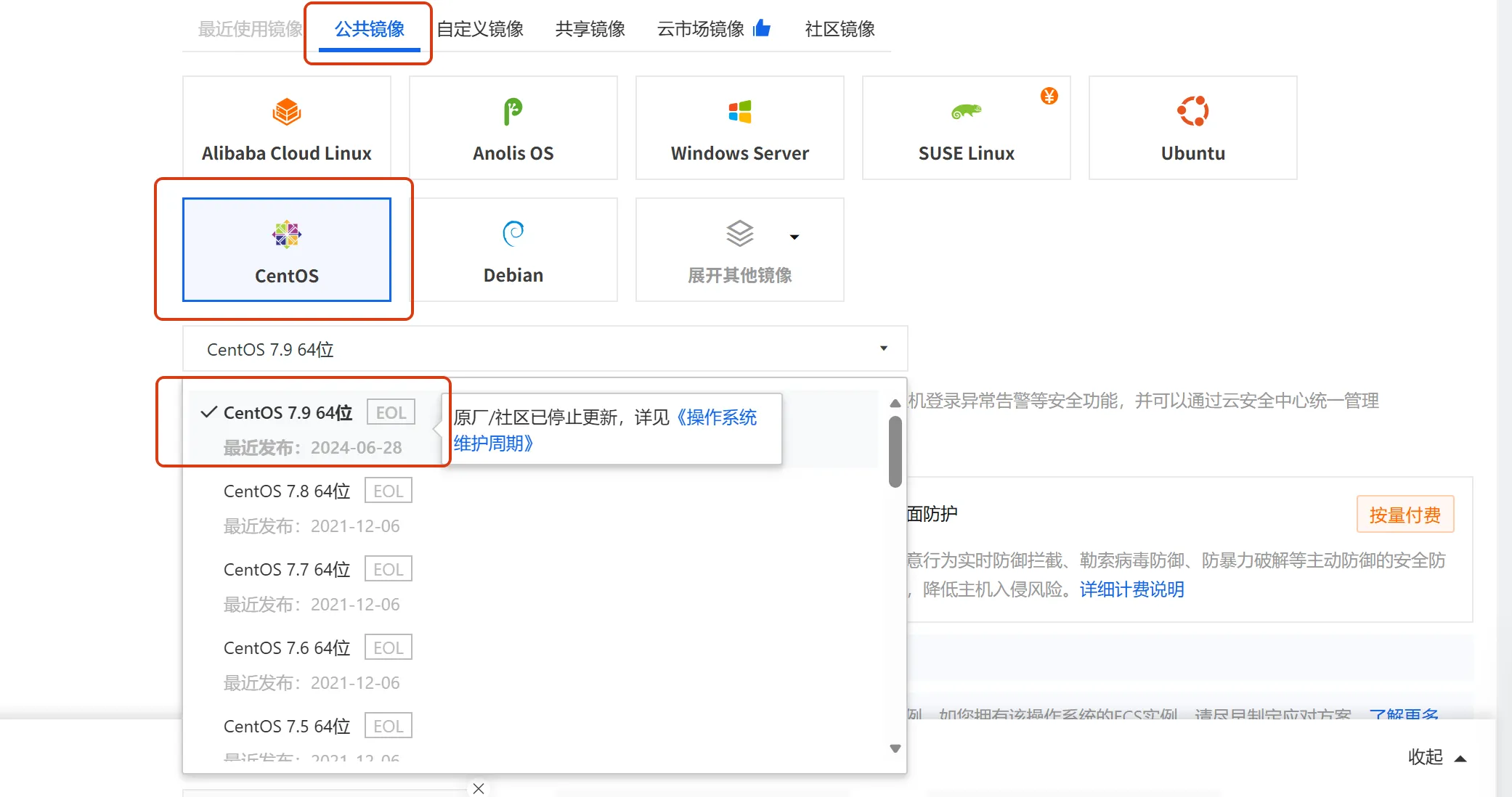Open the 操作系统维护周期 link in tooltip
The height and width of the screenshot is (797, 1512).
pyautogui.click(x=606, y=430)
